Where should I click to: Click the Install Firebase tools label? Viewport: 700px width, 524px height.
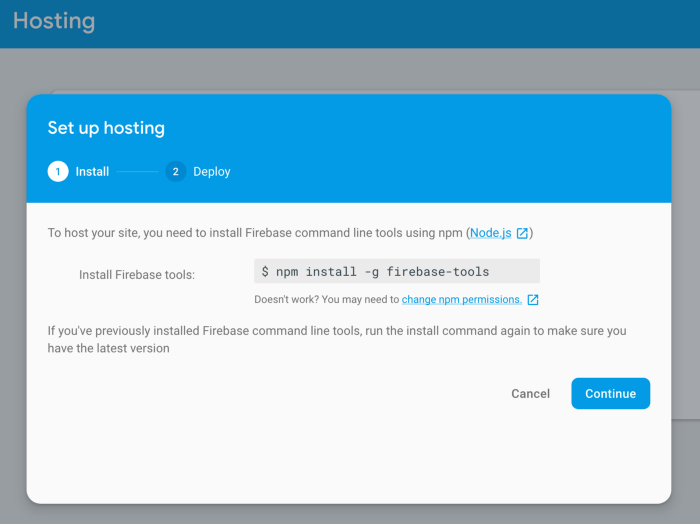click(x=137, y=274)
